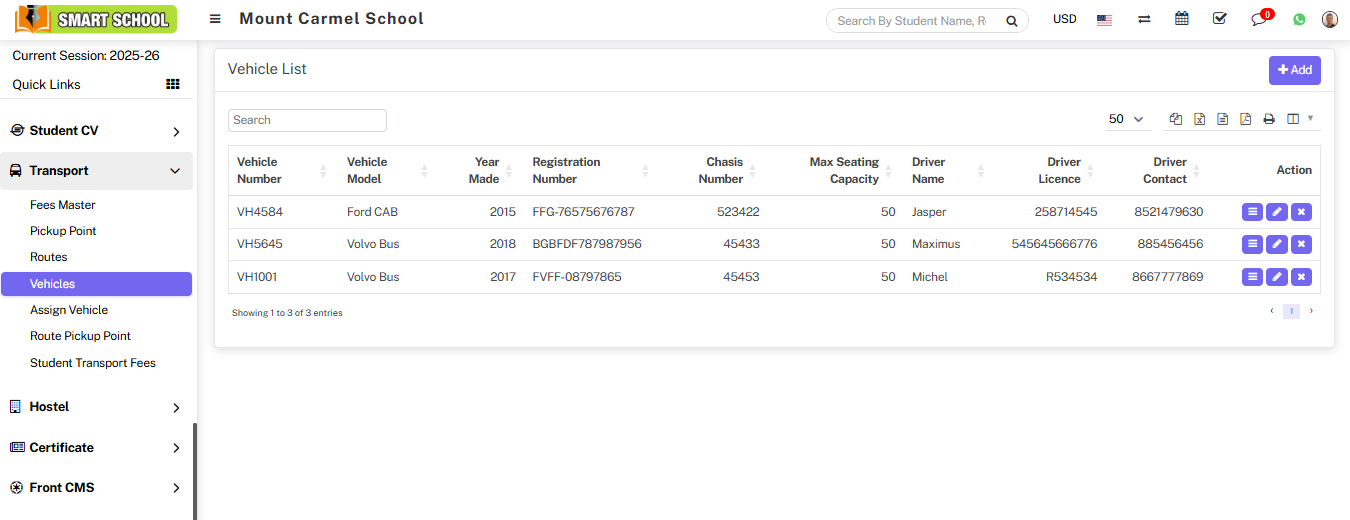Open the chat messages icon

coord(1258,19)
